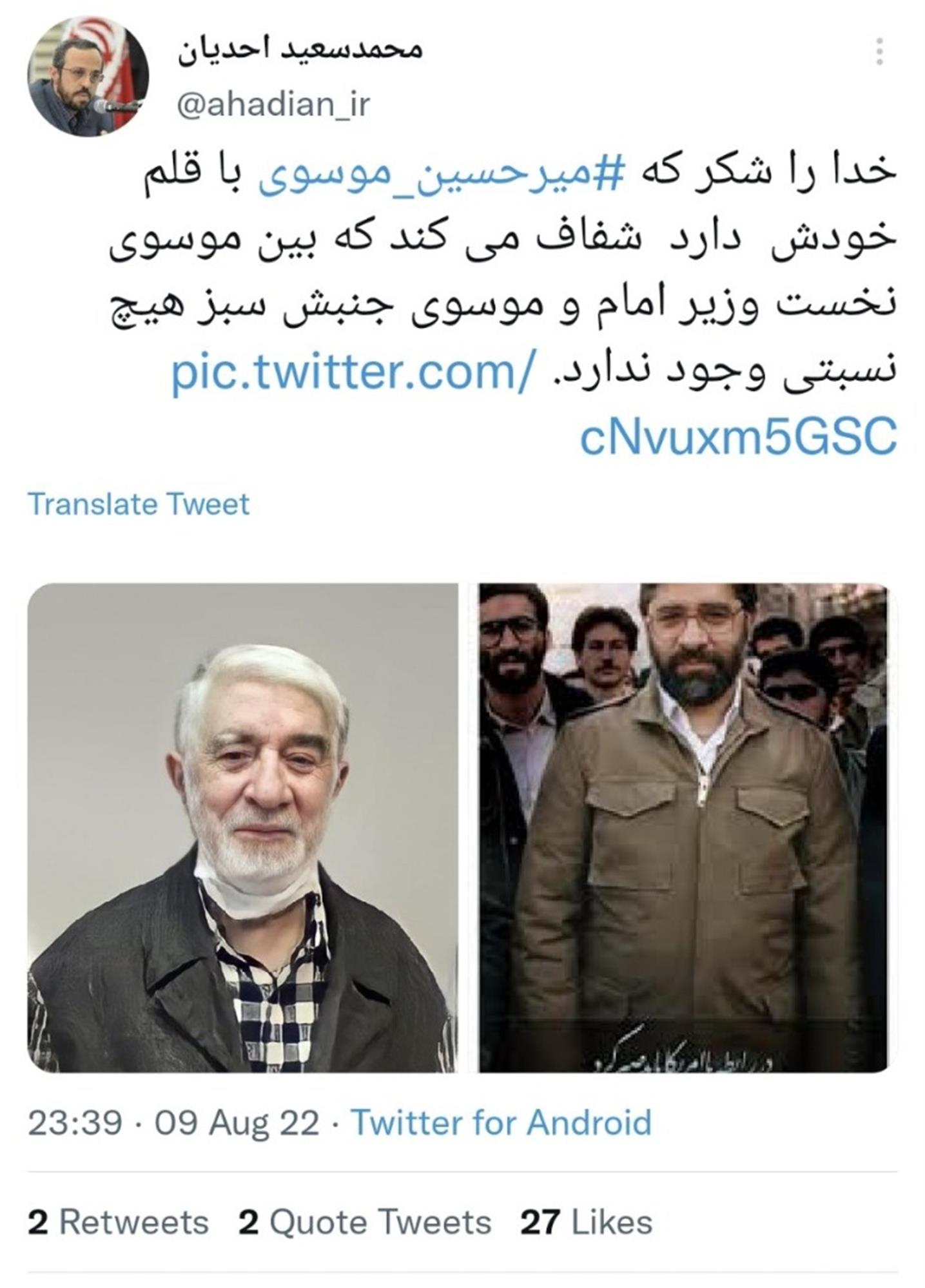This screenshot has height=1288, width=925.
Task: Open the three-dot more options menu
Action: 879,52
